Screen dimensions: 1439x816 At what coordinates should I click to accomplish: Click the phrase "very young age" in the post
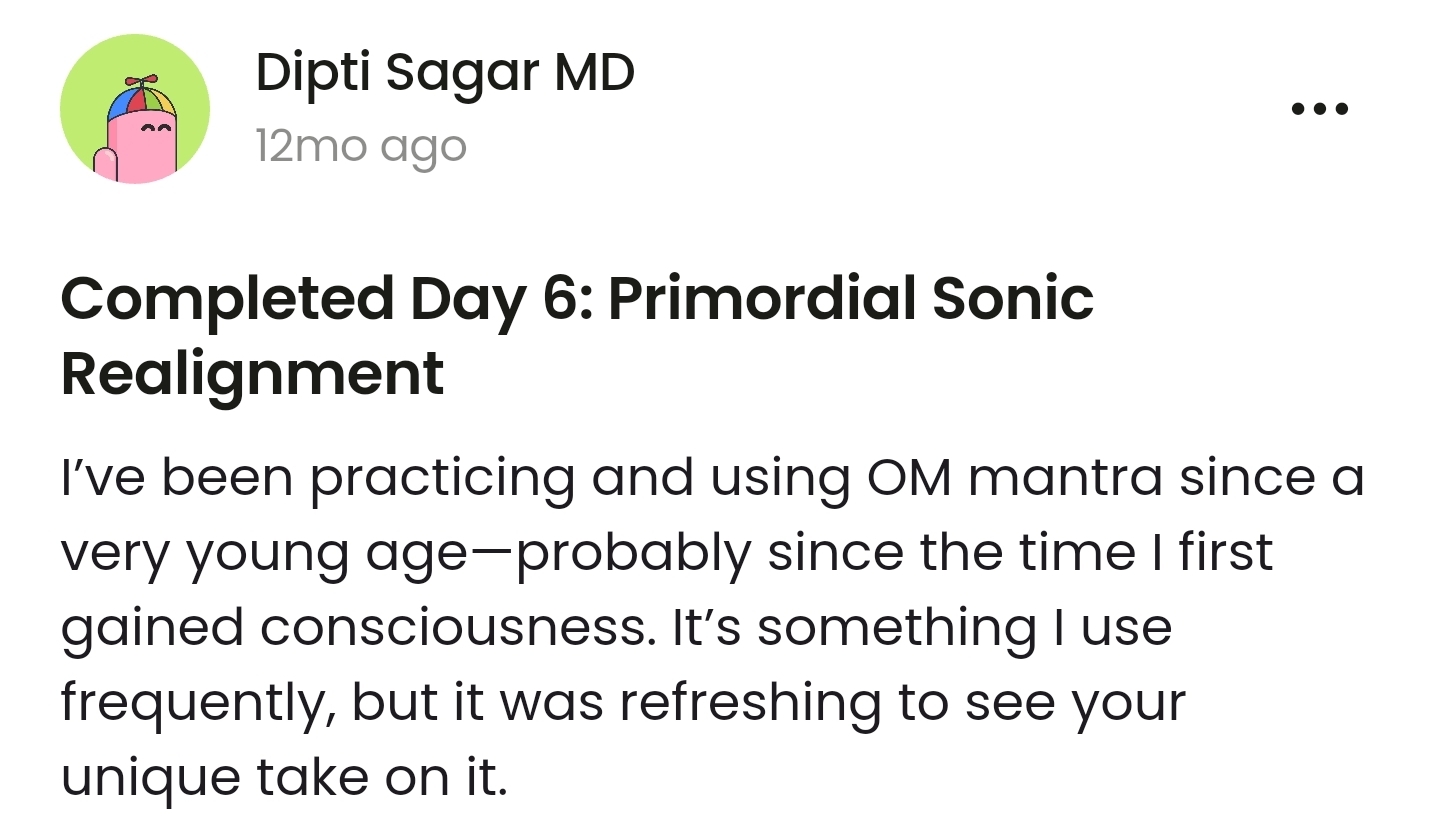click(x=262, y=553)
